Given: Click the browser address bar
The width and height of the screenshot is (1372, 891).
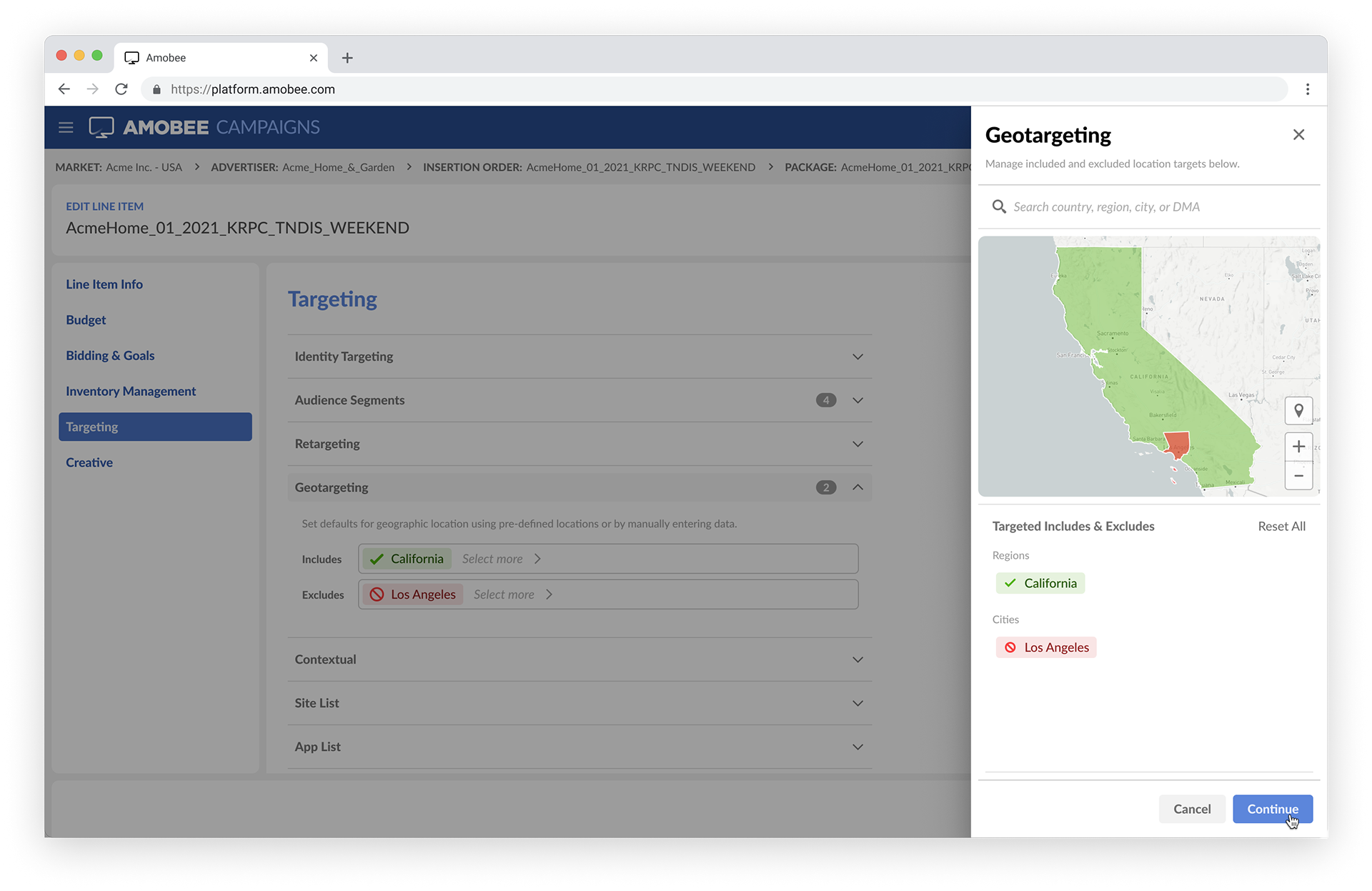Looking at the screenshot, I should click(x=715, y=89).
